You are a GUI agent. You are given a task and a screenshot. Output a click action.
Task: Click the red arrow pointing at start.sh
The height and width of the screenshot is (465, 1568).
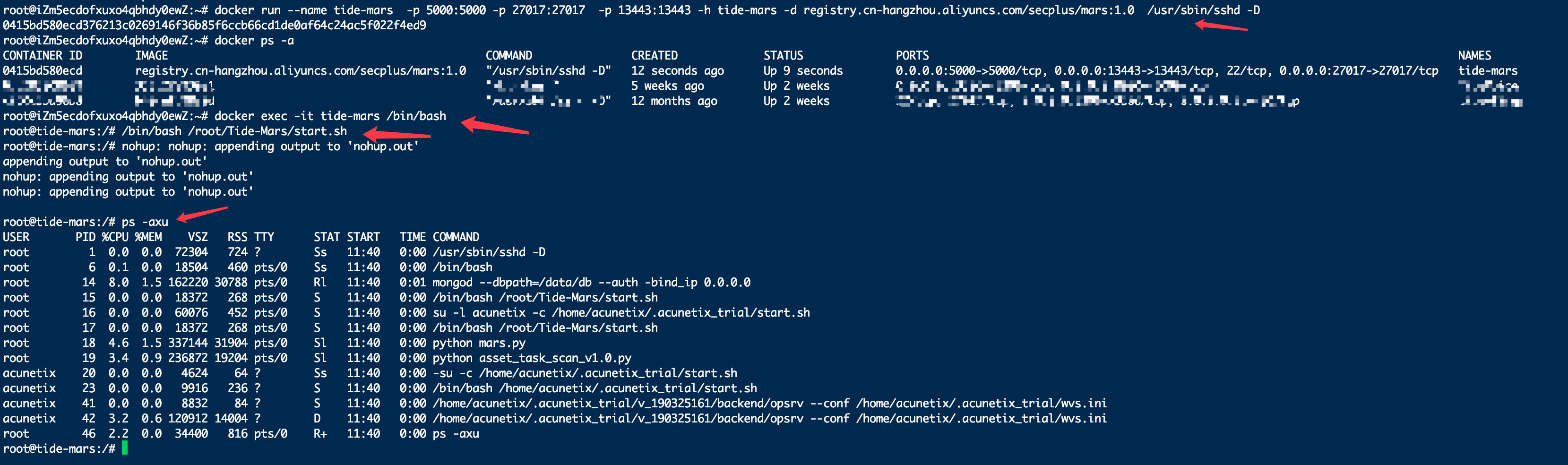[x=396, y=136]
